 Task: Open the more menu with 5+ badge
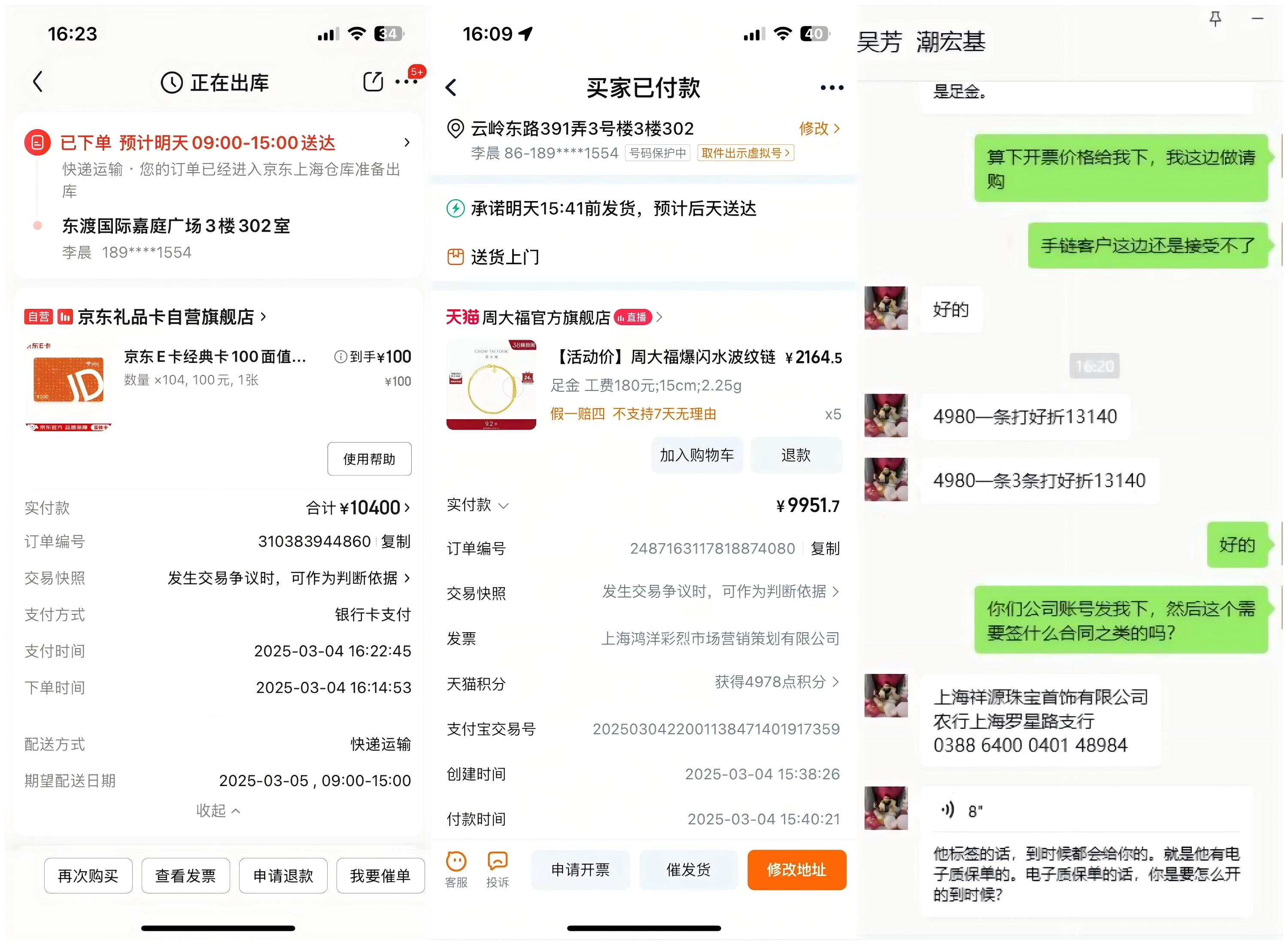point(407,82)
